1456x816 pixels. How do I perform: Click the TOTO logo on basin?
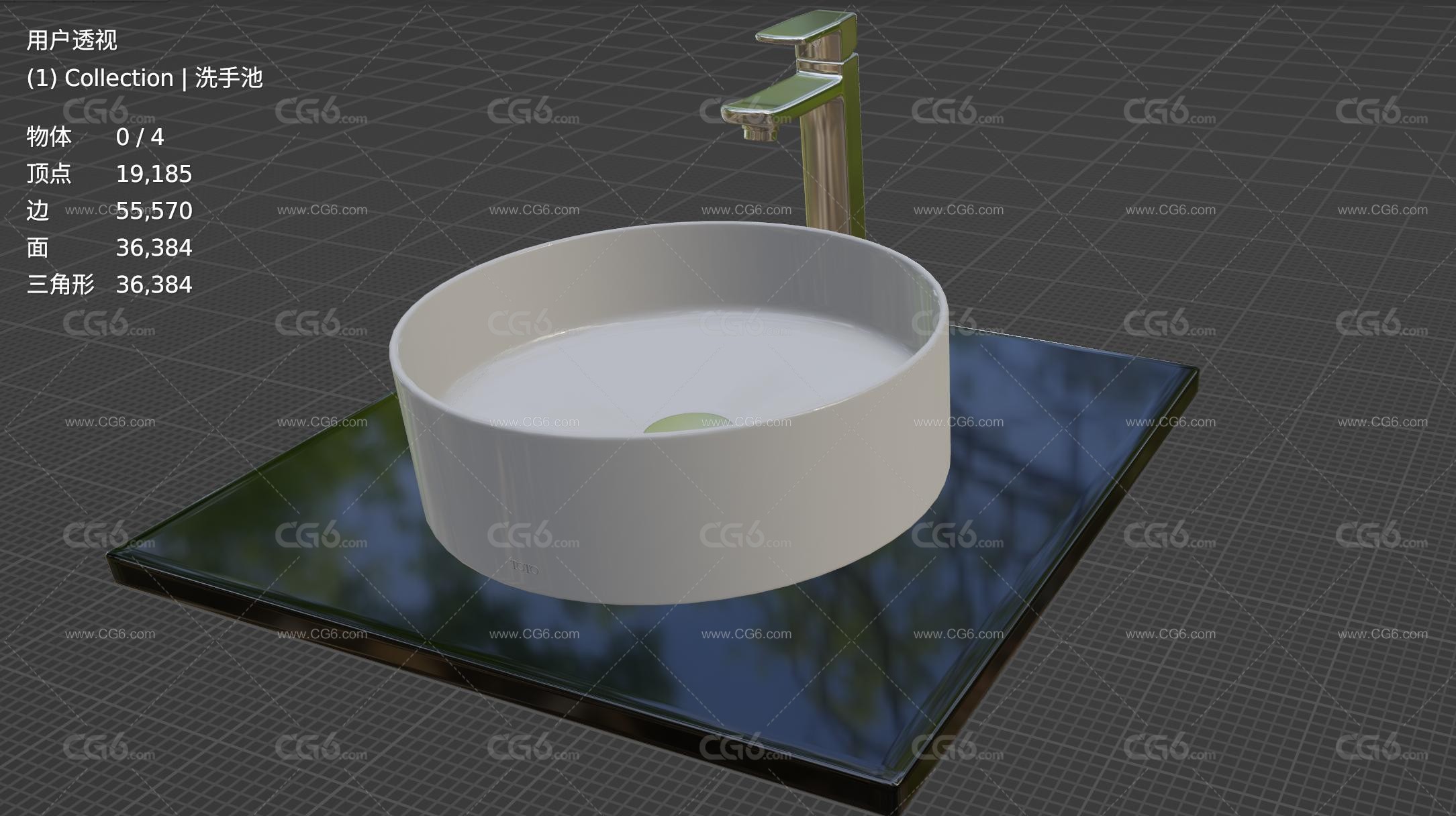pos(525,568)
